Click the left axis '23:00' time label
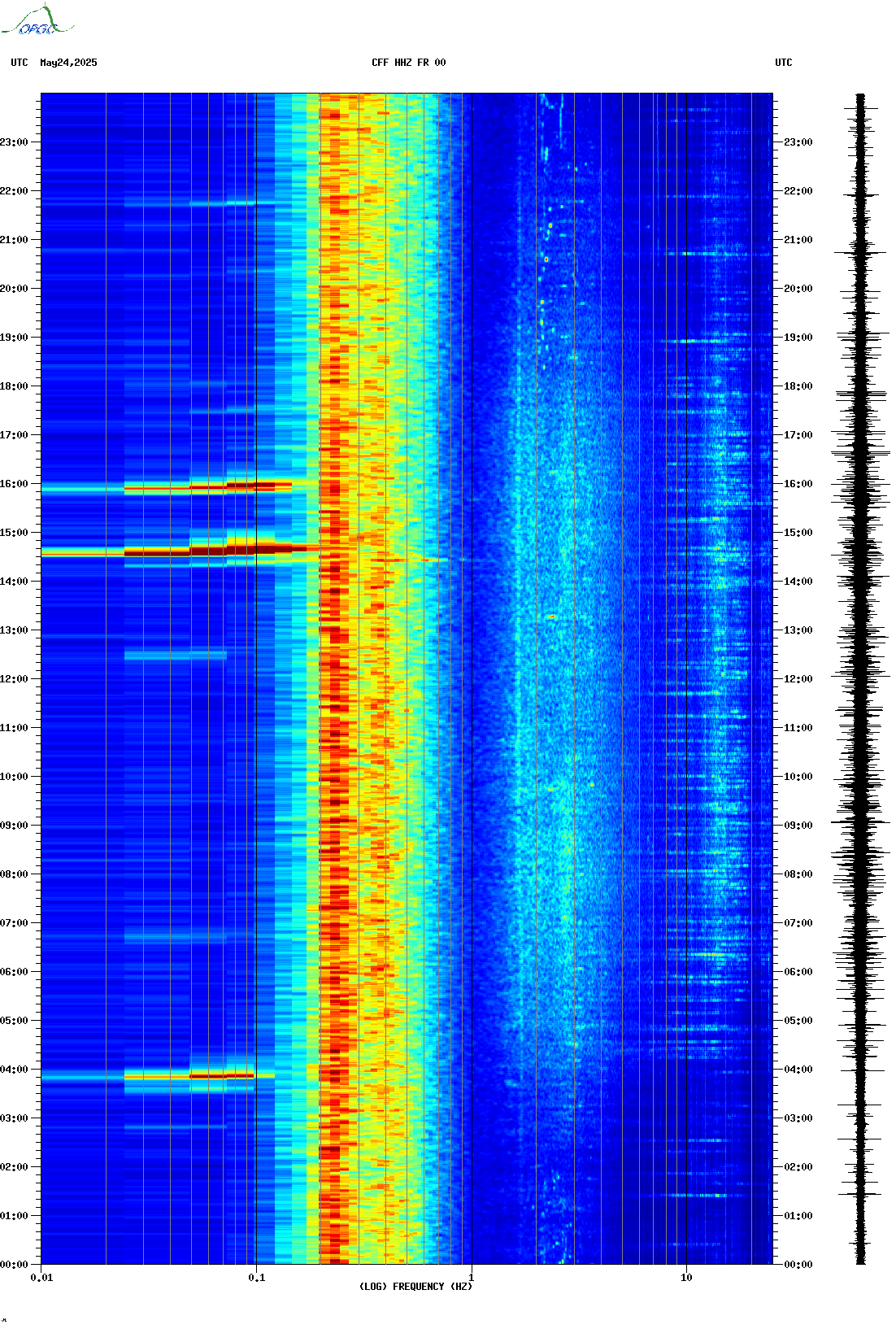This screenshot has height=1329, width=896. coord(14,142)
